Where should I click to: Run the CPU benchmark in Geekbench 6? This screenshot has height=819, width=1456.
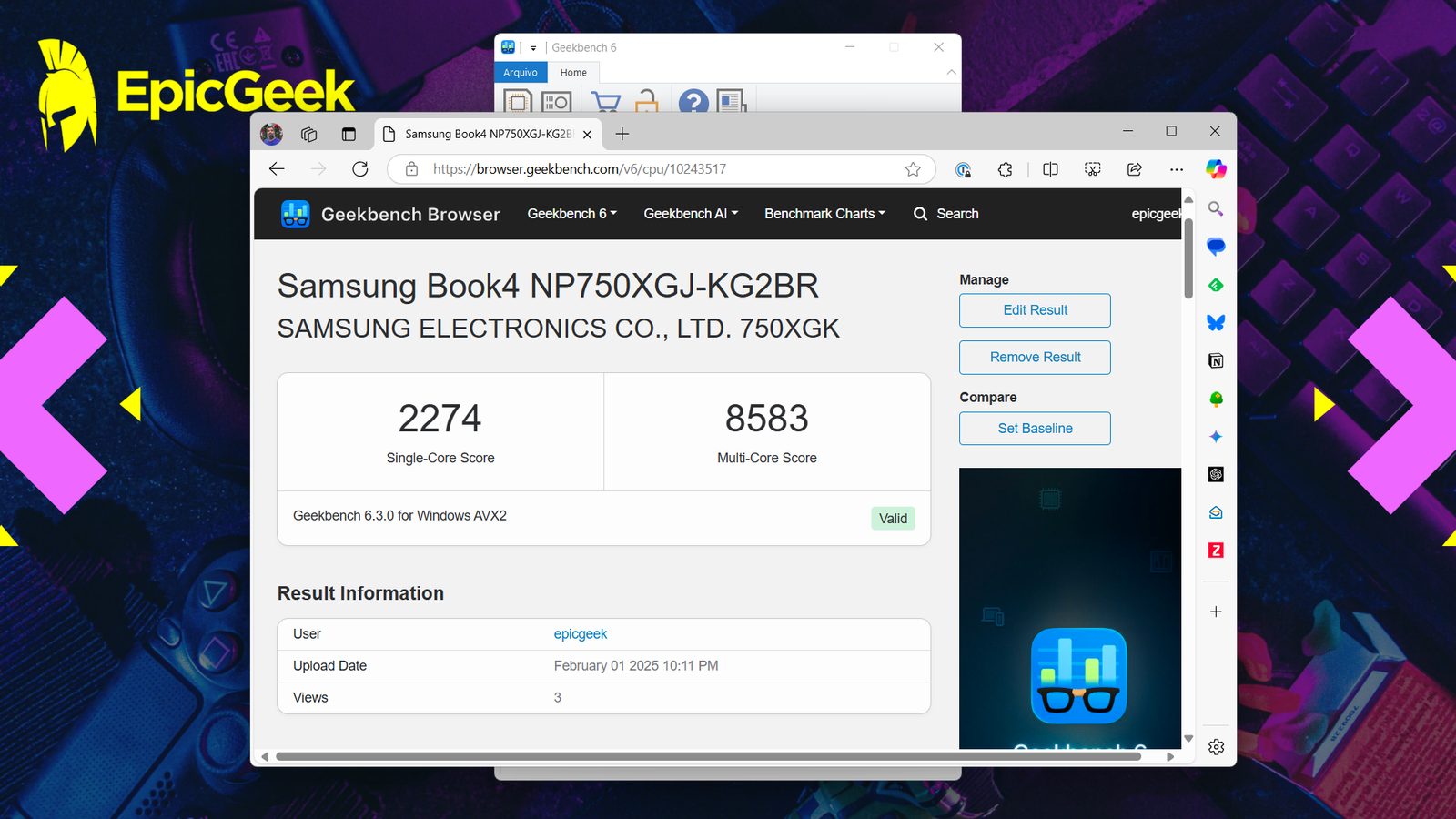coord(518,102)
